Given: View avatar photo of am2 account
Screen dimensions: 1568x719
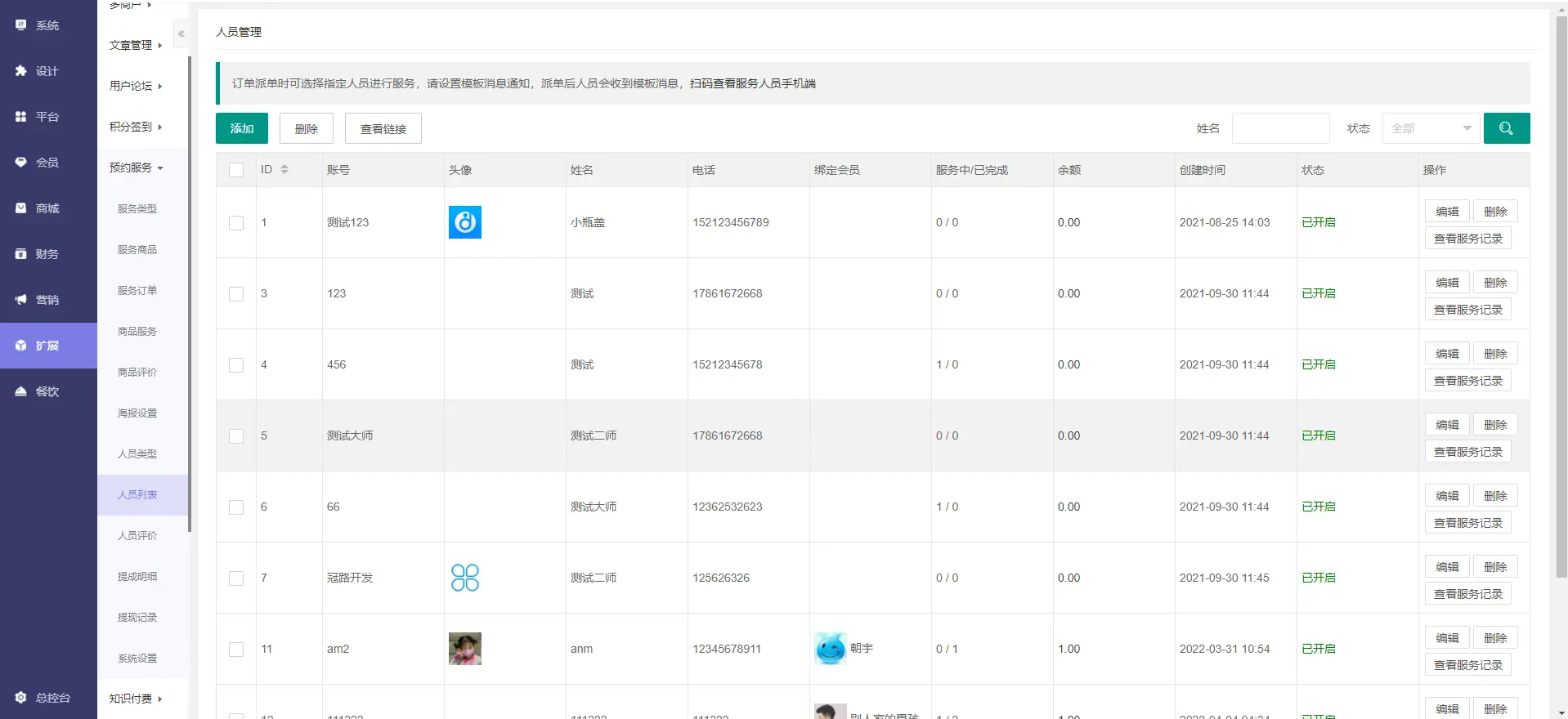Looking at the screenshot, I should tap(465, 649).
